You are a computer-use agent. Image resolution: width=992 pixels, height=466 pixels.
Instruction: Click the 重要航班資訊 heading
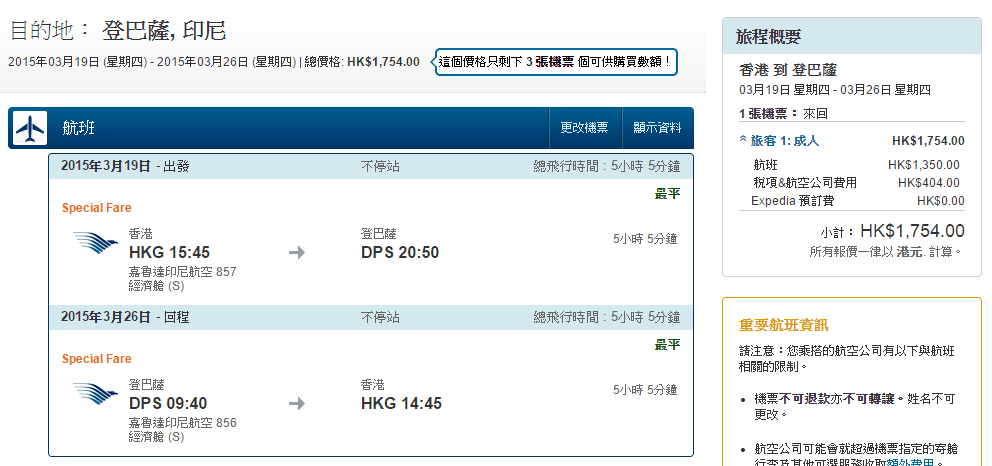pyautogui.click(x=783, y=325)
